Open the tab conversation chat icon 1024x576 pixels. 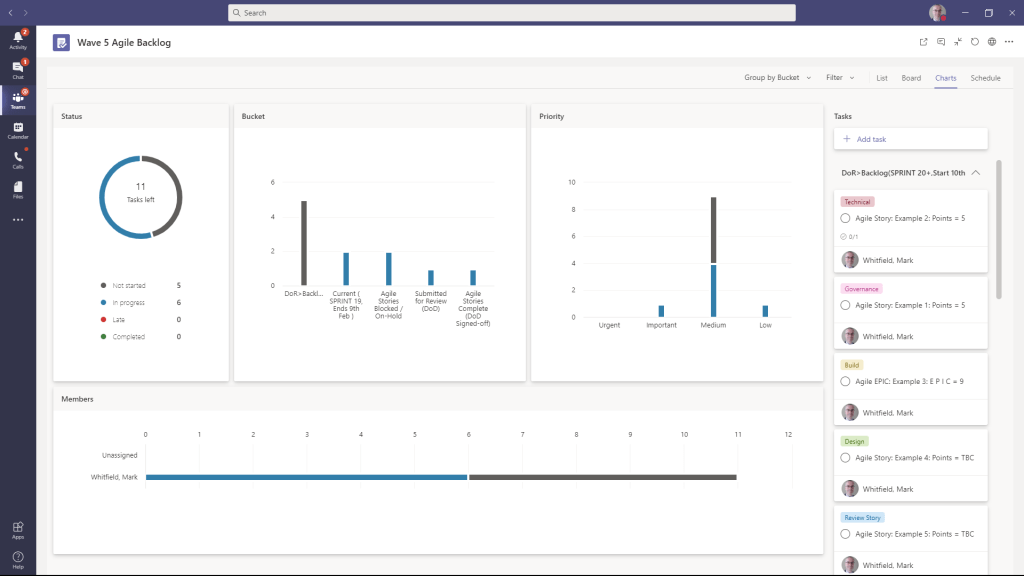coord(941,42)
